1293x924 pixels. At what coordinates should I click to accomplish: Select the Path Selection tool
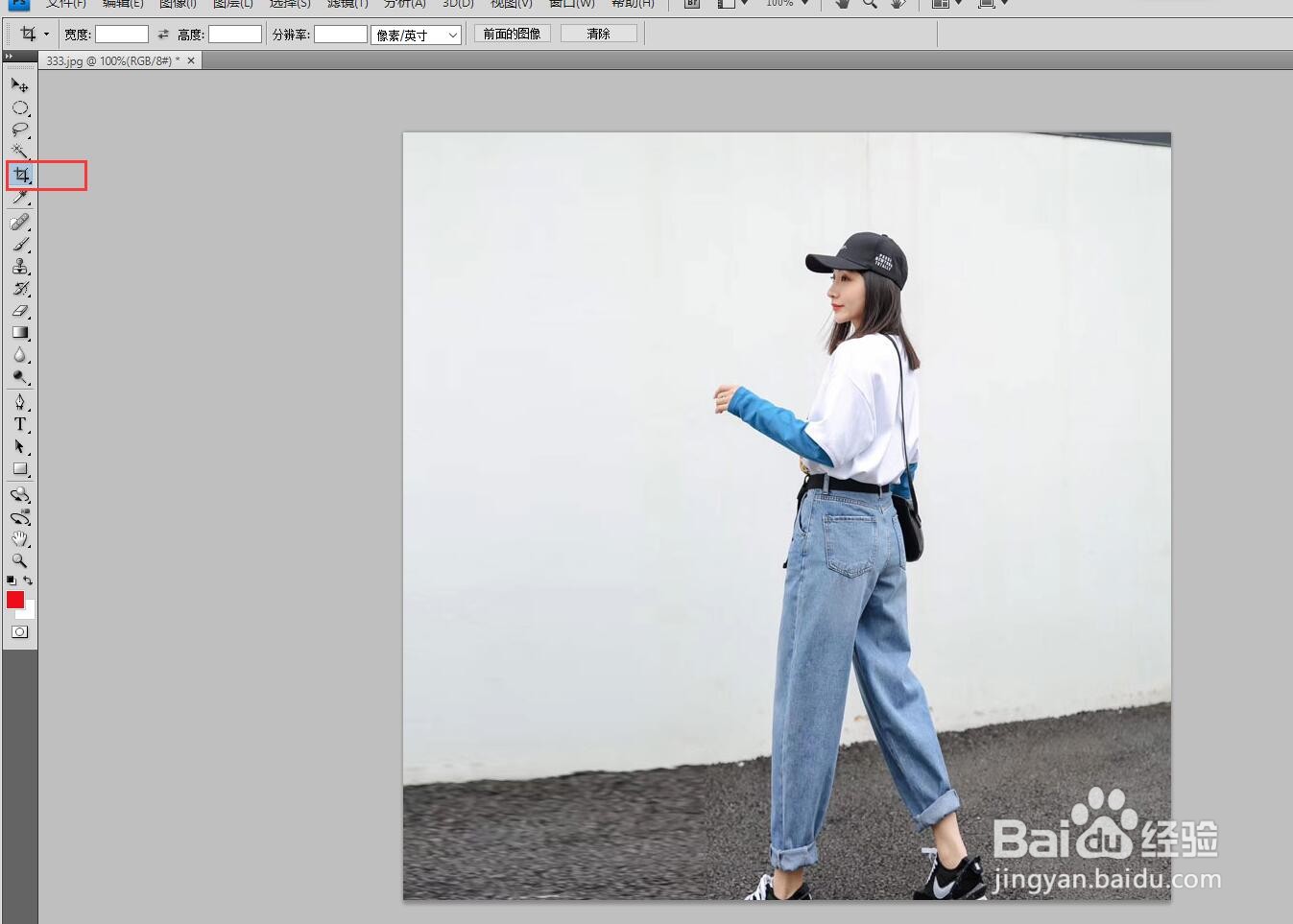click(19, 446)
